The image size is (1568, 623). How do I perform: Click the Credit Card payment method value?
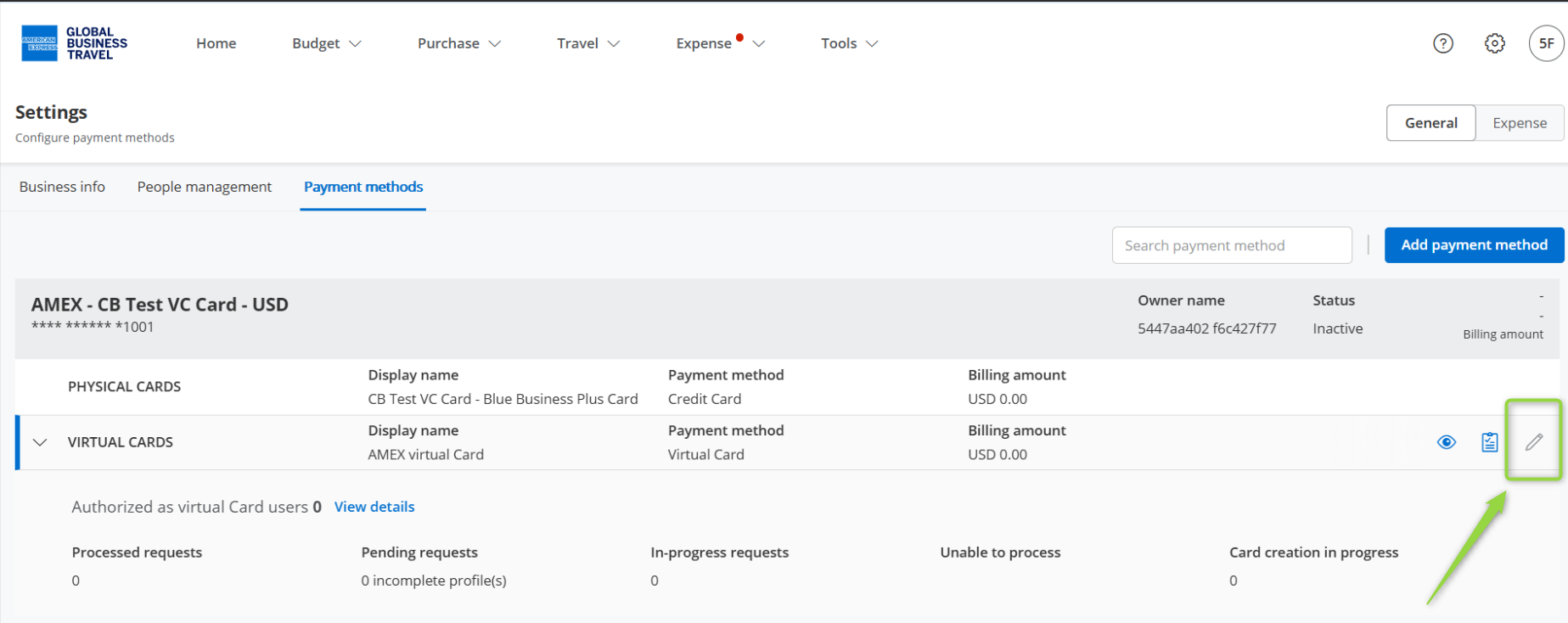pos(705,399)
